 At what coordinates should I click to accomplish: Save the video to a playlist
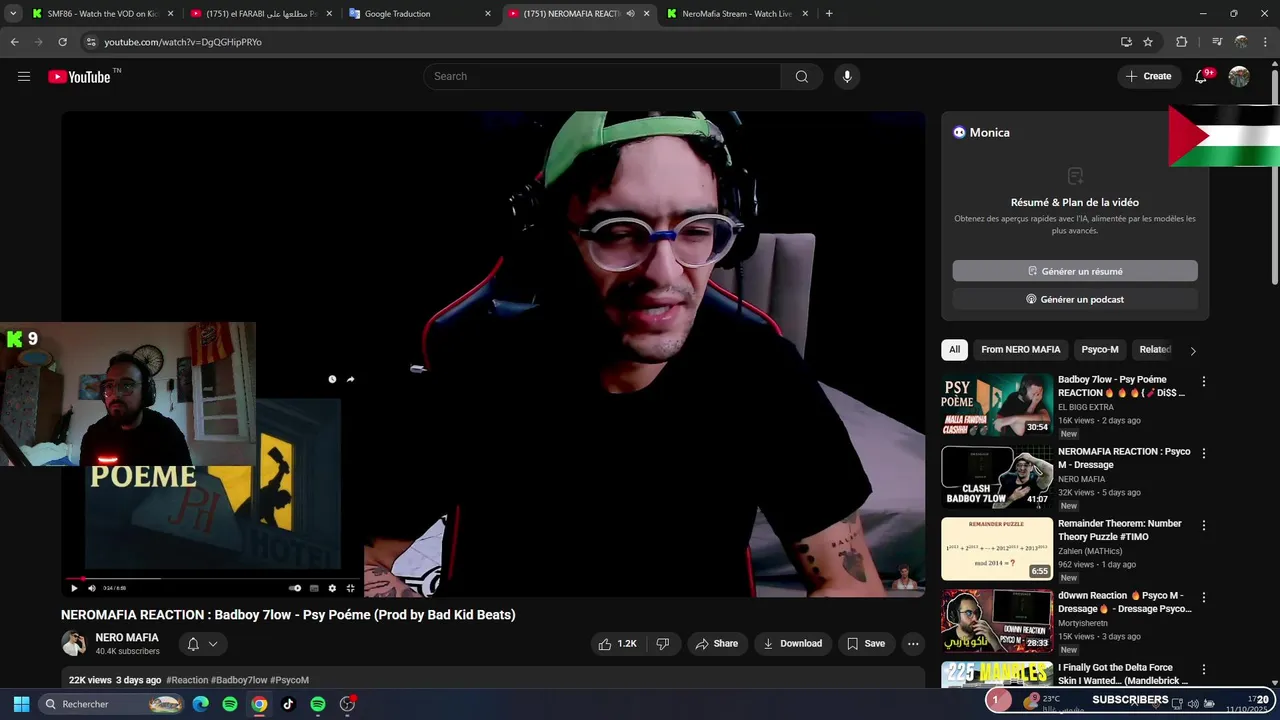tap(866, 644)
